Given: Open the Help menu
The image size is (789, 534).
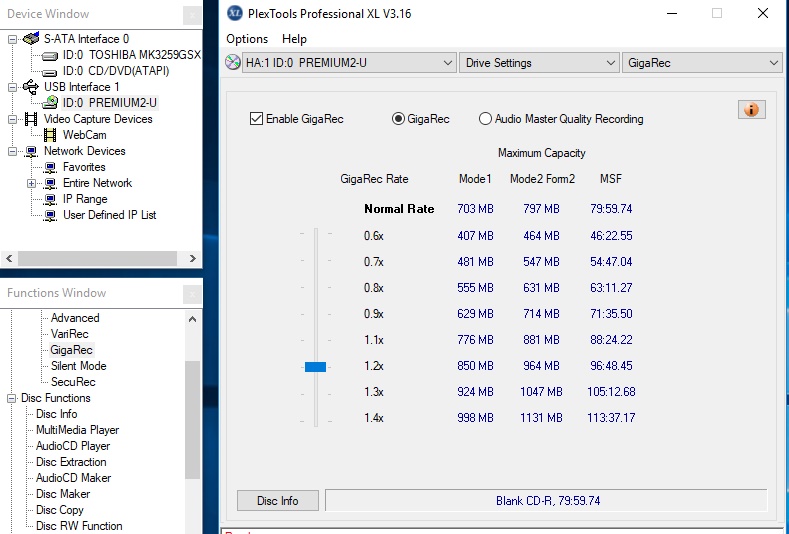Looking at the screenshot, I should pos(294,39).
